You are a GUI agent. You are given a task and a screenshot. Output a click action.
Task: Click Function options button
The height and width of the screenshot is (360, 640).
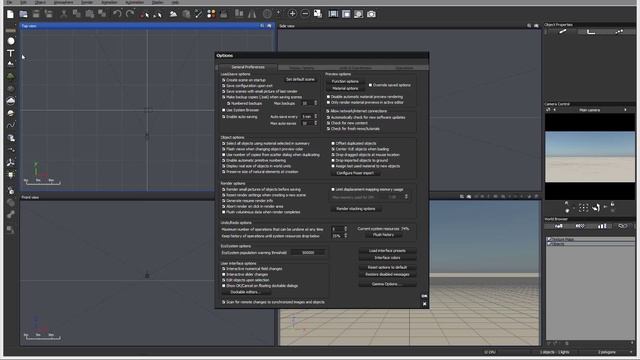345,82
